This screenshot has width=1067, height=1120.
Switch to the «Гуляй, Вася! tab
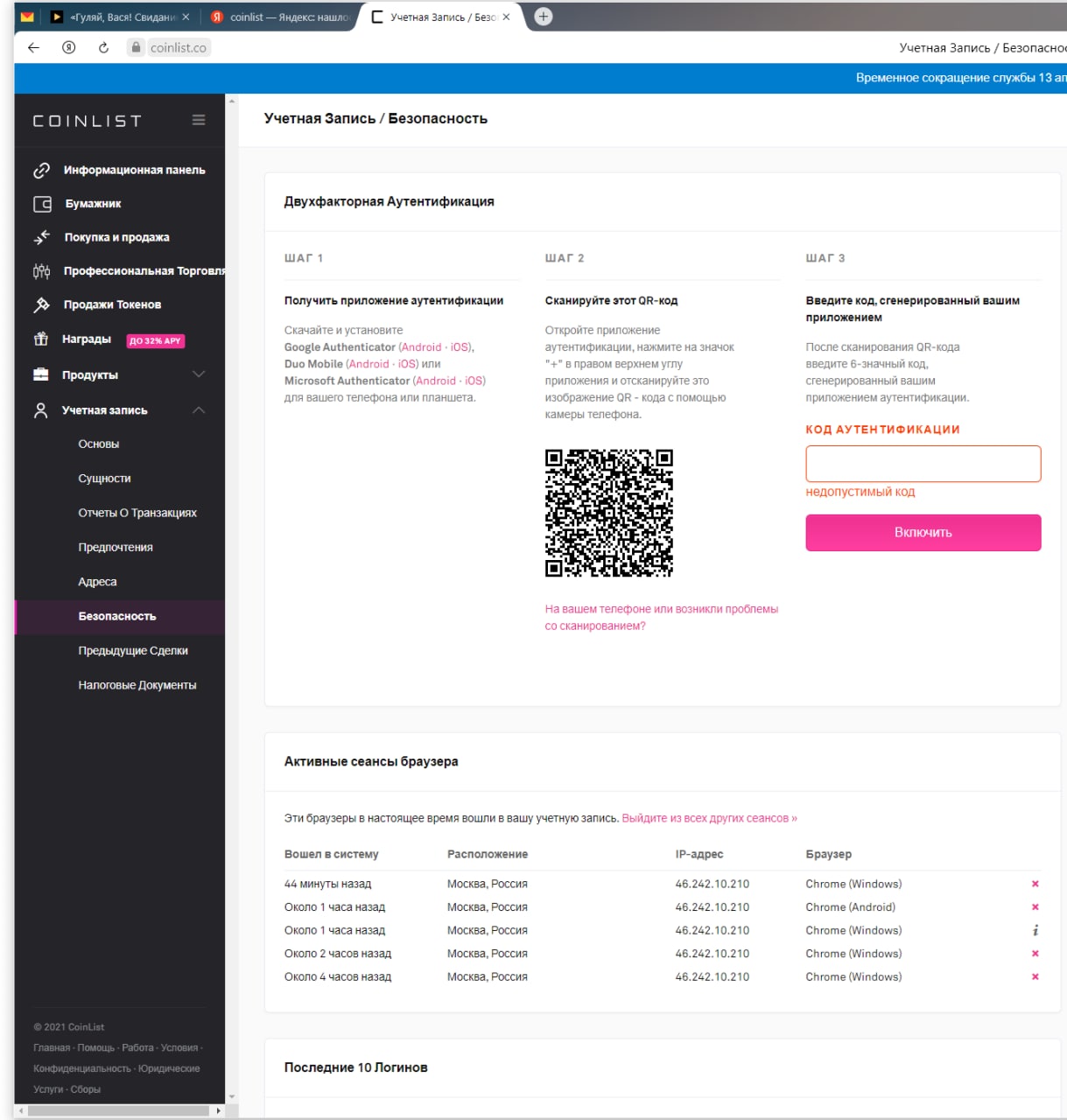119,17
